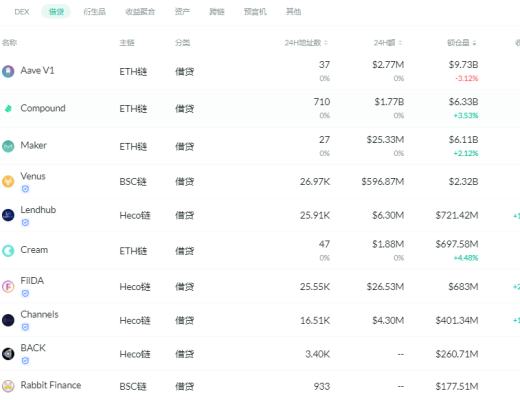Click the FilDA logo icon
520x400 pixels.
tap(8, 286)
